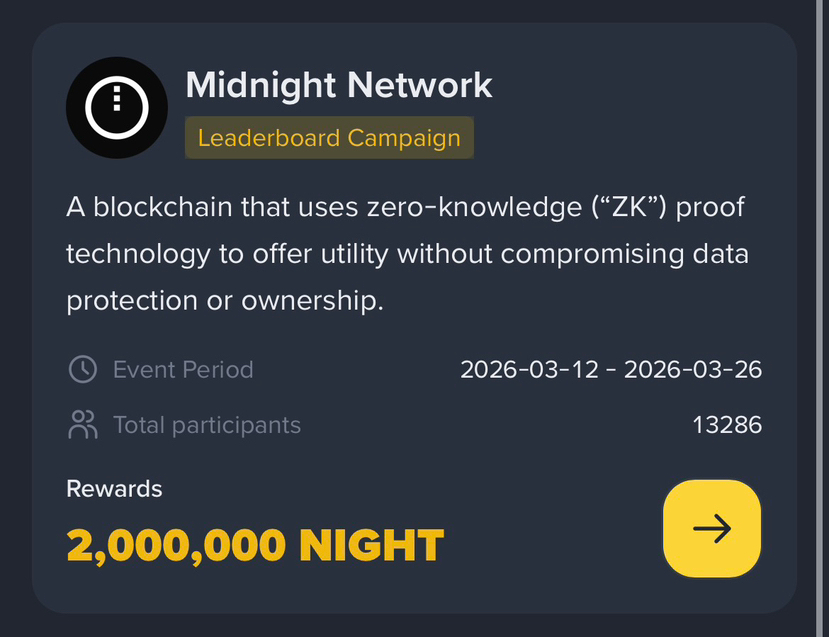
Task: Click "protection or ownership" description text
Action: 225,300
